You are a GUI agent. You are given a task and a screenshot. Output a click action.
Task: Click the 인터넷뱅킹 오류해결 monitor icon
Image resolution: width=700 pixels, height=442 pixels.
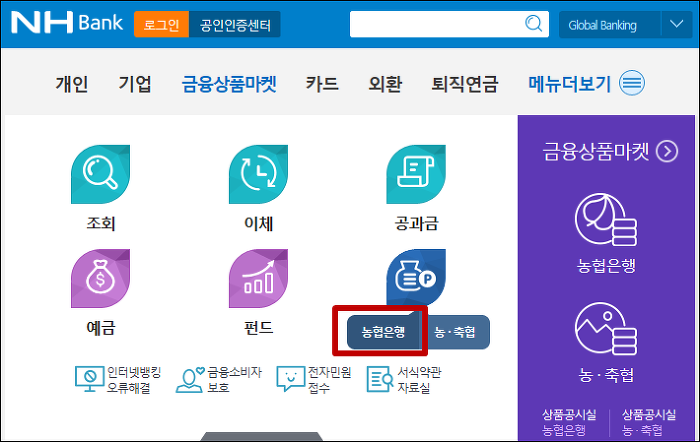pyautogui.click(x=89, y=379)
